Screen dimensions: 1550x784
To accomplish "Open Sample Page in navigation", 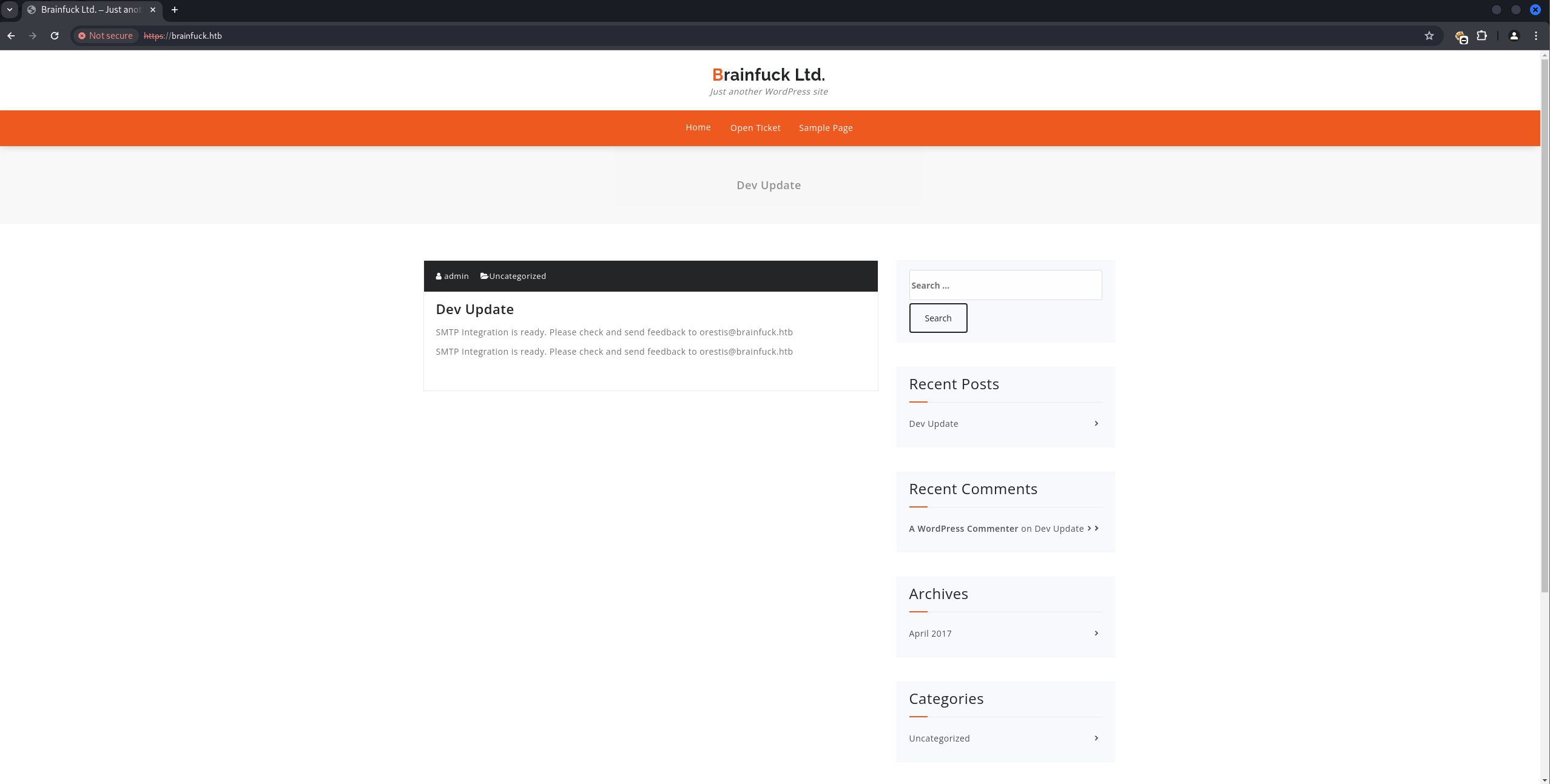I will (x=825, y=128).
